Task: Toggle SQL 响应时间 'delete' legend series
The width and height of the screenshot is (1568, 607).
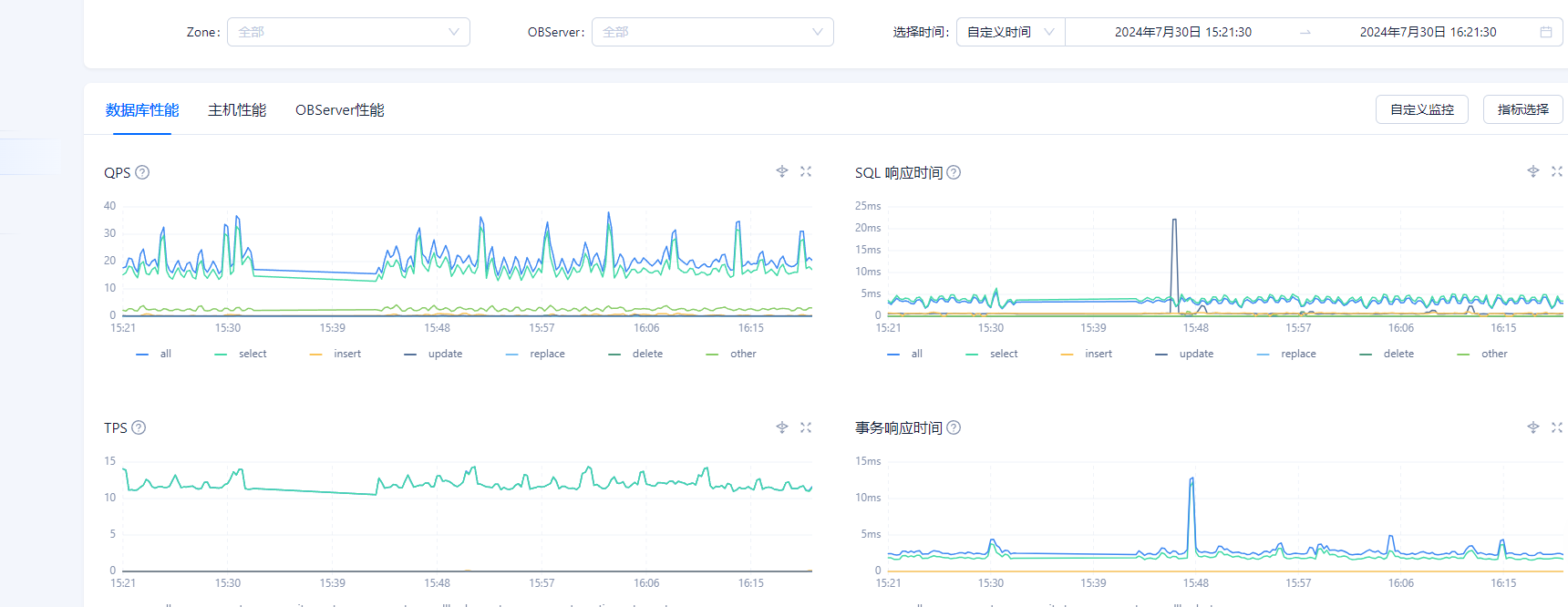Action: coord(1387,354)
